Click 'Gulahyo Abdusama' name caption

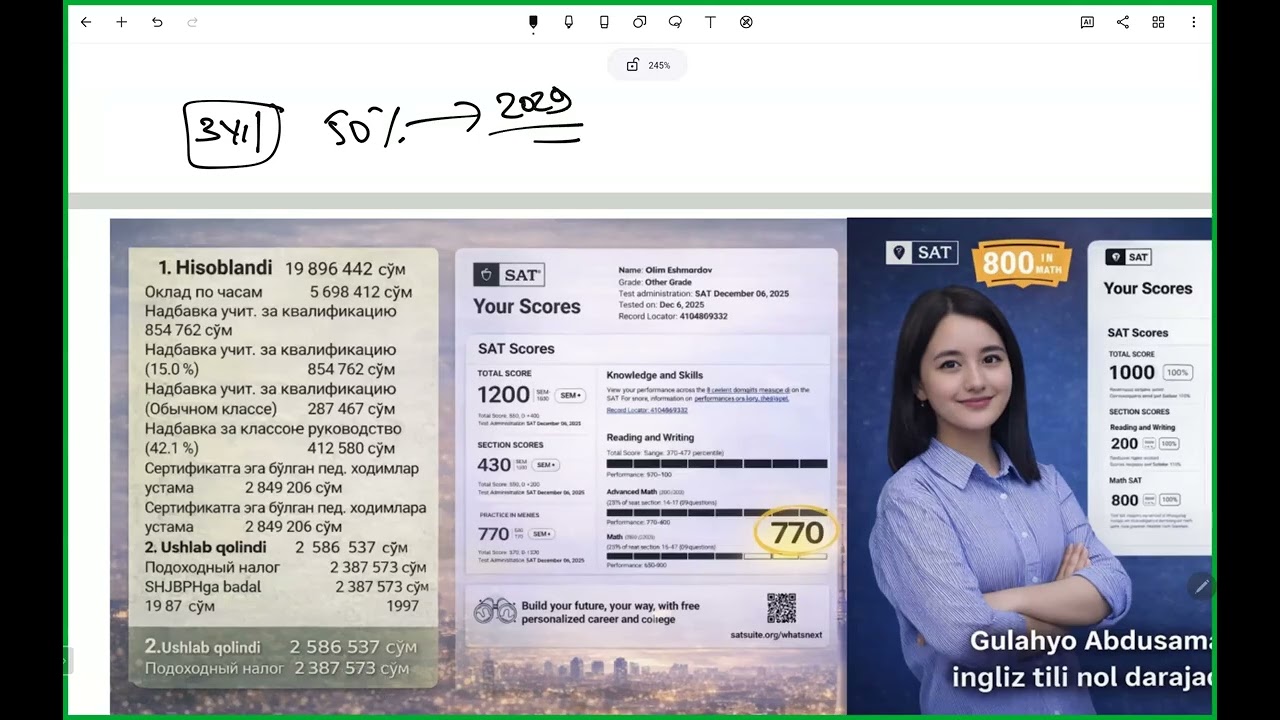tap(1091, 640)
